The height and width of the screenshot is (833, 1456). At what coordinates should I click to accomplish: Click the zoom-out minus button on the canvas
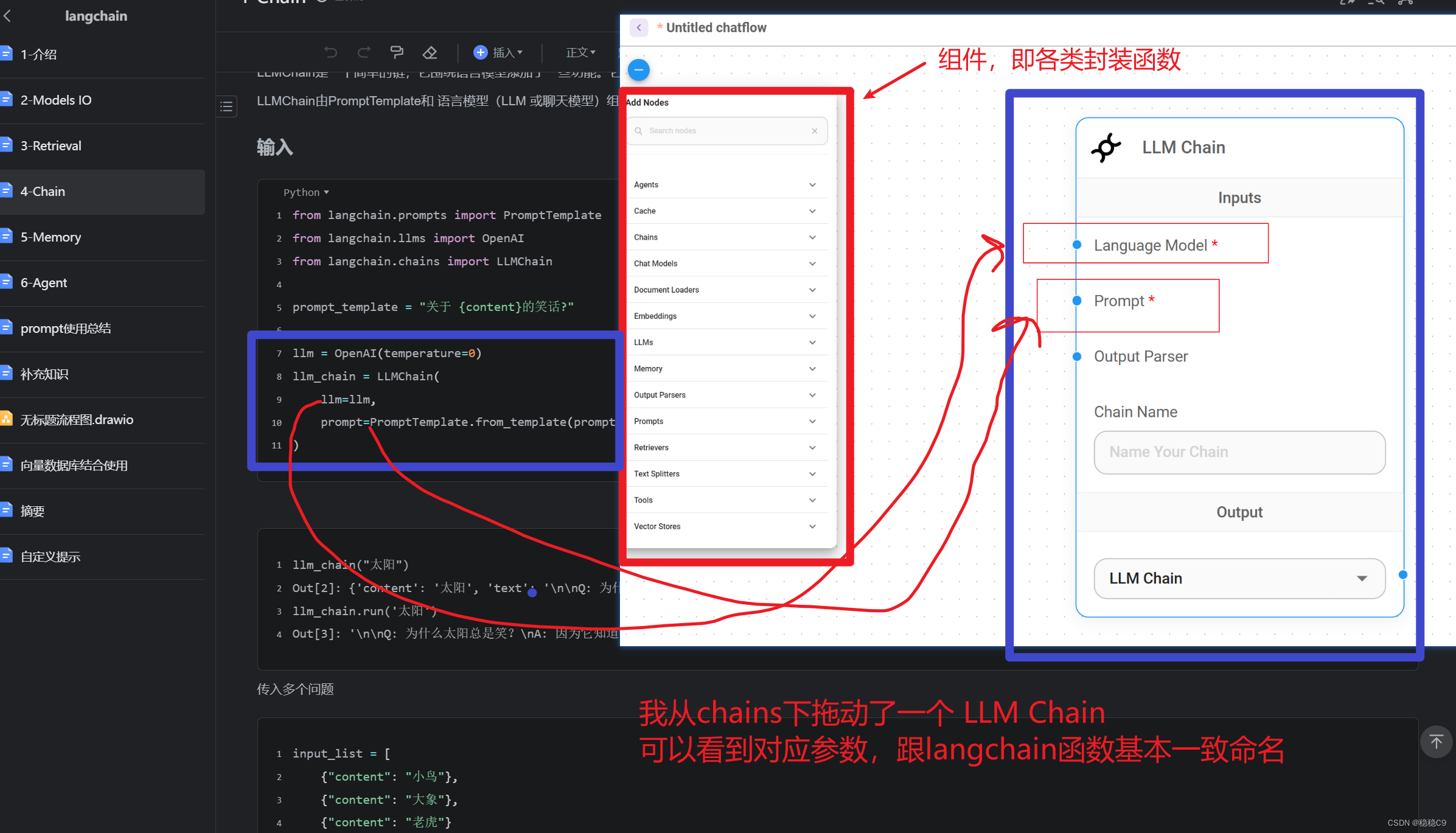tap(638, 69)
